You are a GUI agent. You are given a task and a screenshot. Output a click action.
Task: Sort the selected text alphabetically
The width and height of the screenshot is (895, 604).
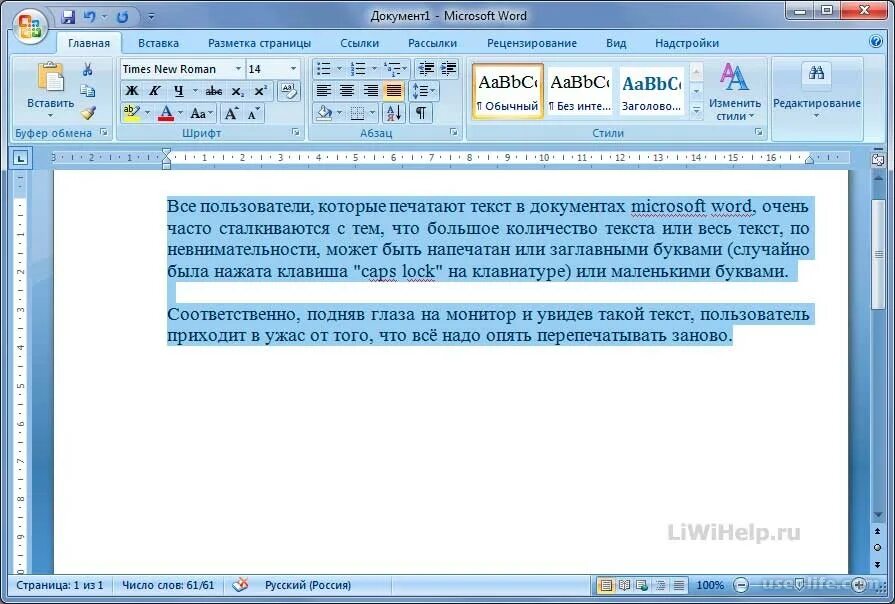[x=394, y=112]
